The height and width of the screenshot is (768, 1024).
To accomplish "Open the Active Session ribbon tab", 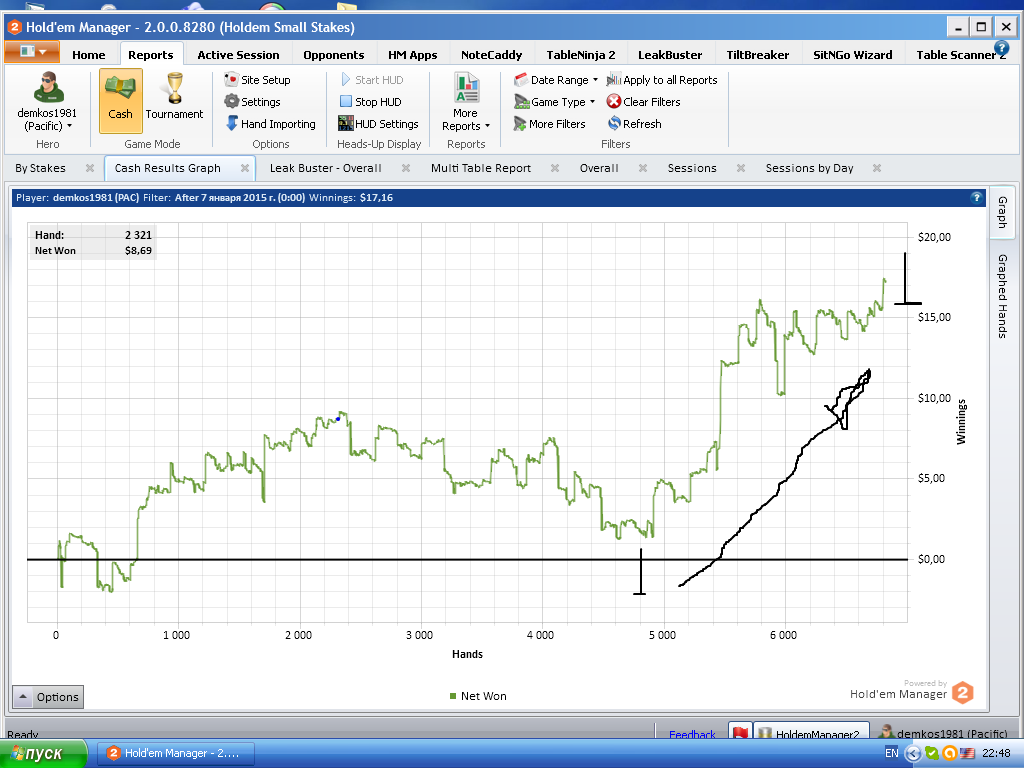I will click(x=238, y=55).
